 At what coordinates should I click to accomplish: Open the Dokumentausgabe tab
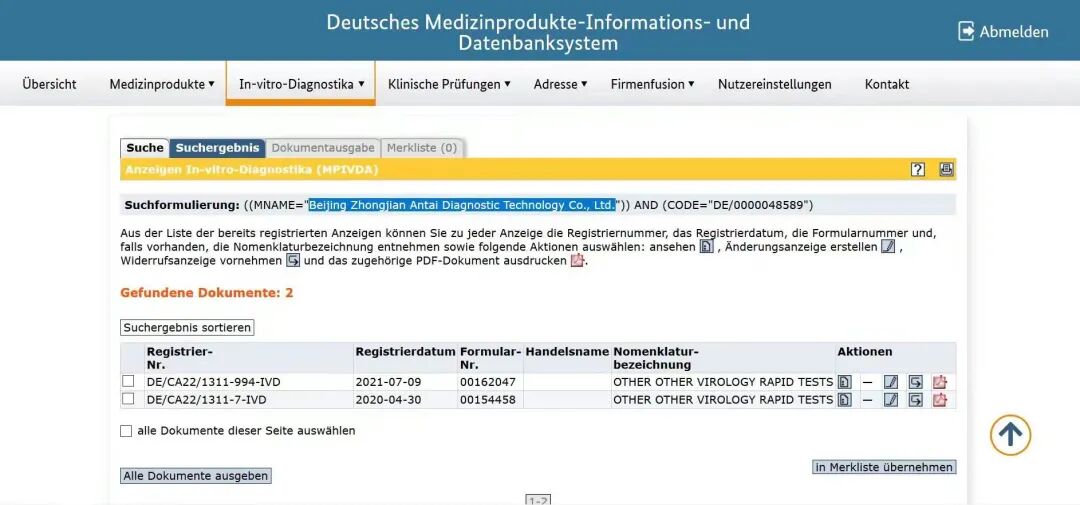(x=323, y=147)
